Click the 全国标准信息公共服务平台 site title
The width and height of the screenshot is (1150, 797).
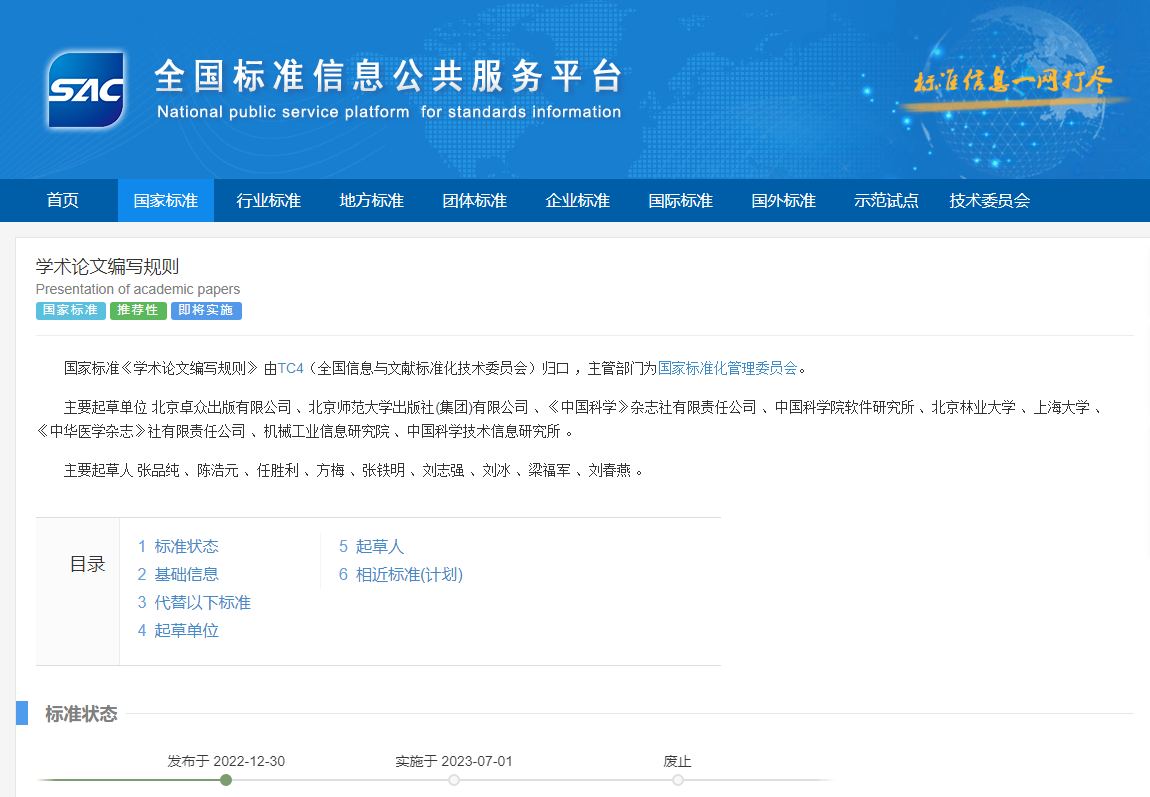388,76
